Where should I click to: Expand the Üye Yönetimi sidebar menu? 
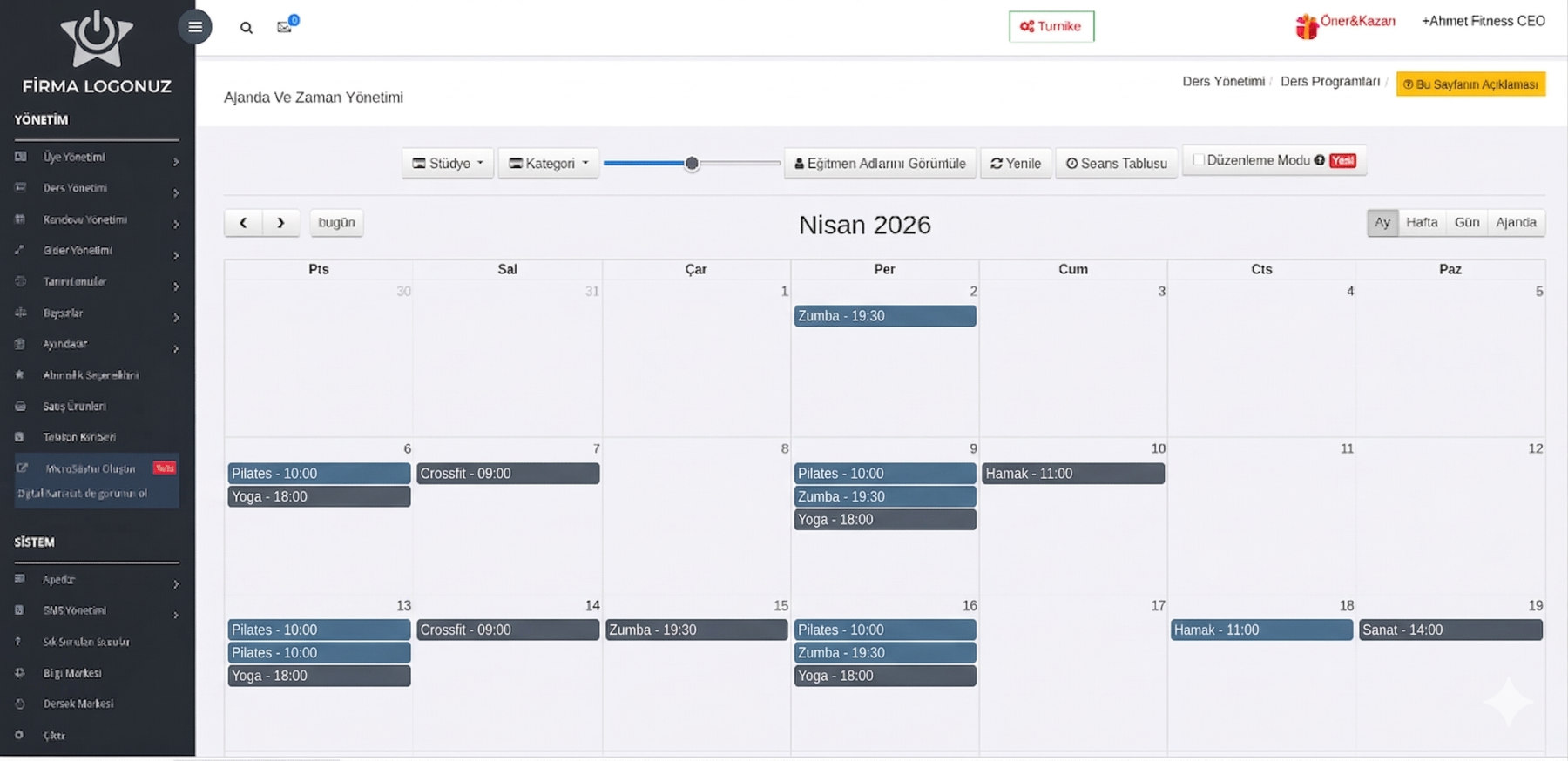tap(96, 158)
